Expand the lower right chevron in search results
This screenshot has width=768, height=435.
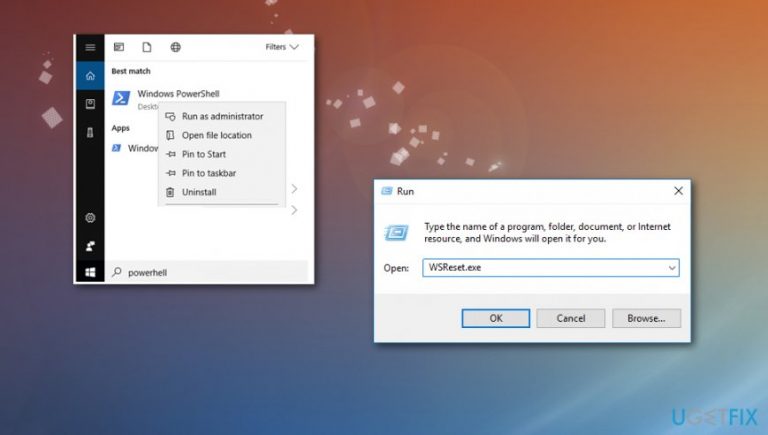tap(294, 210)
